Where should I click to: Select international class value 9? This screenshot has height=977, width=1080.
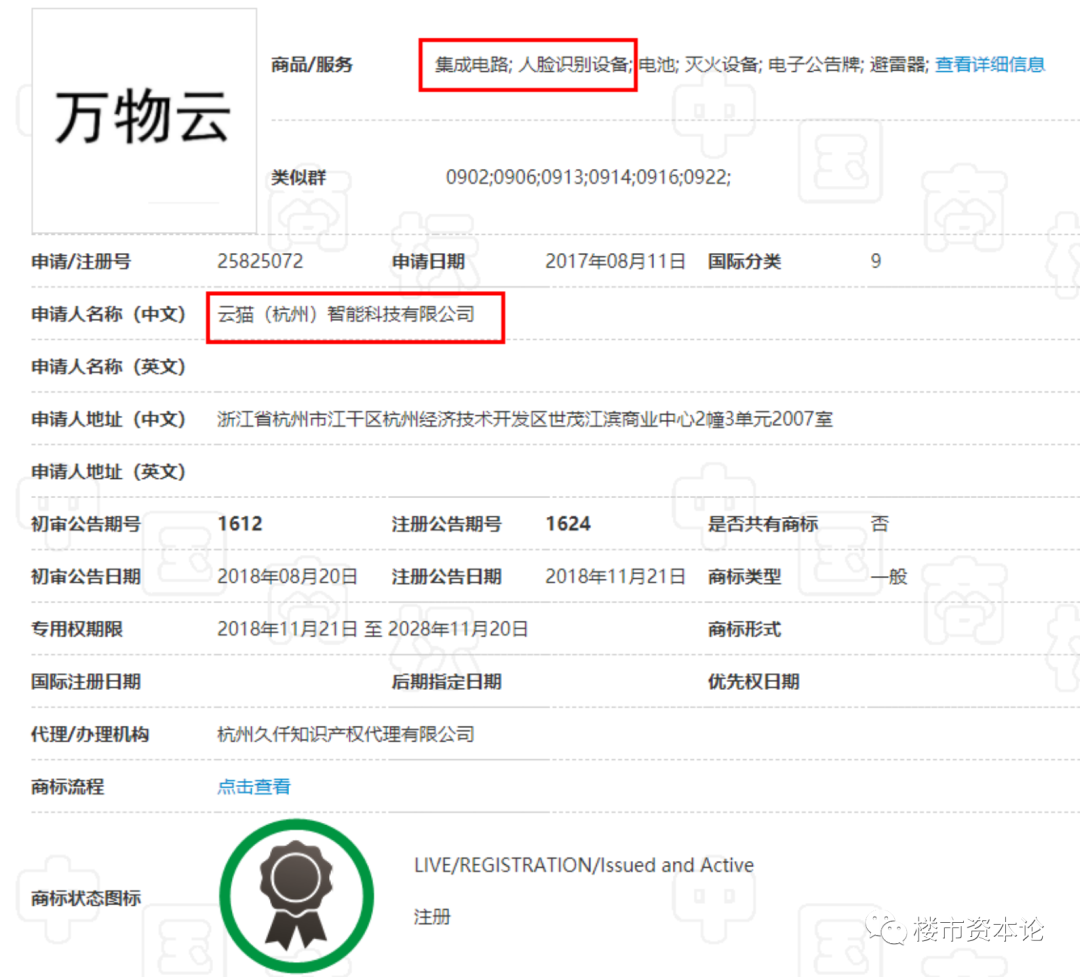(x=875, y=261)
